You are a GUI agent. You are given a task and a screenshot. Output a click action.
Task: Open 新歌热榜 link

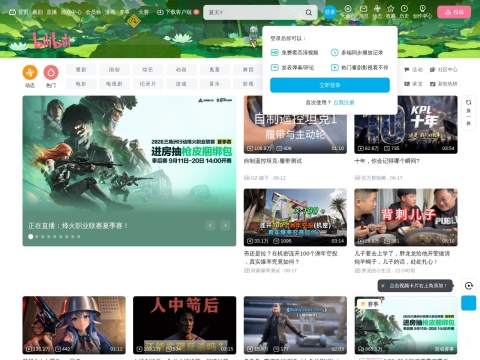(443, 84)
